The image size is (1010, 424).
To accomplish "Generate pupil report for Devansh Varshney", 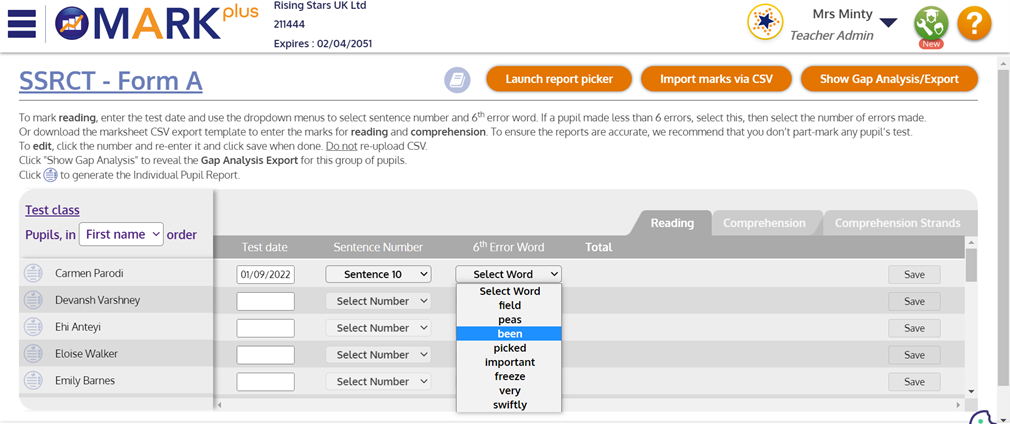I will (33, 300).
